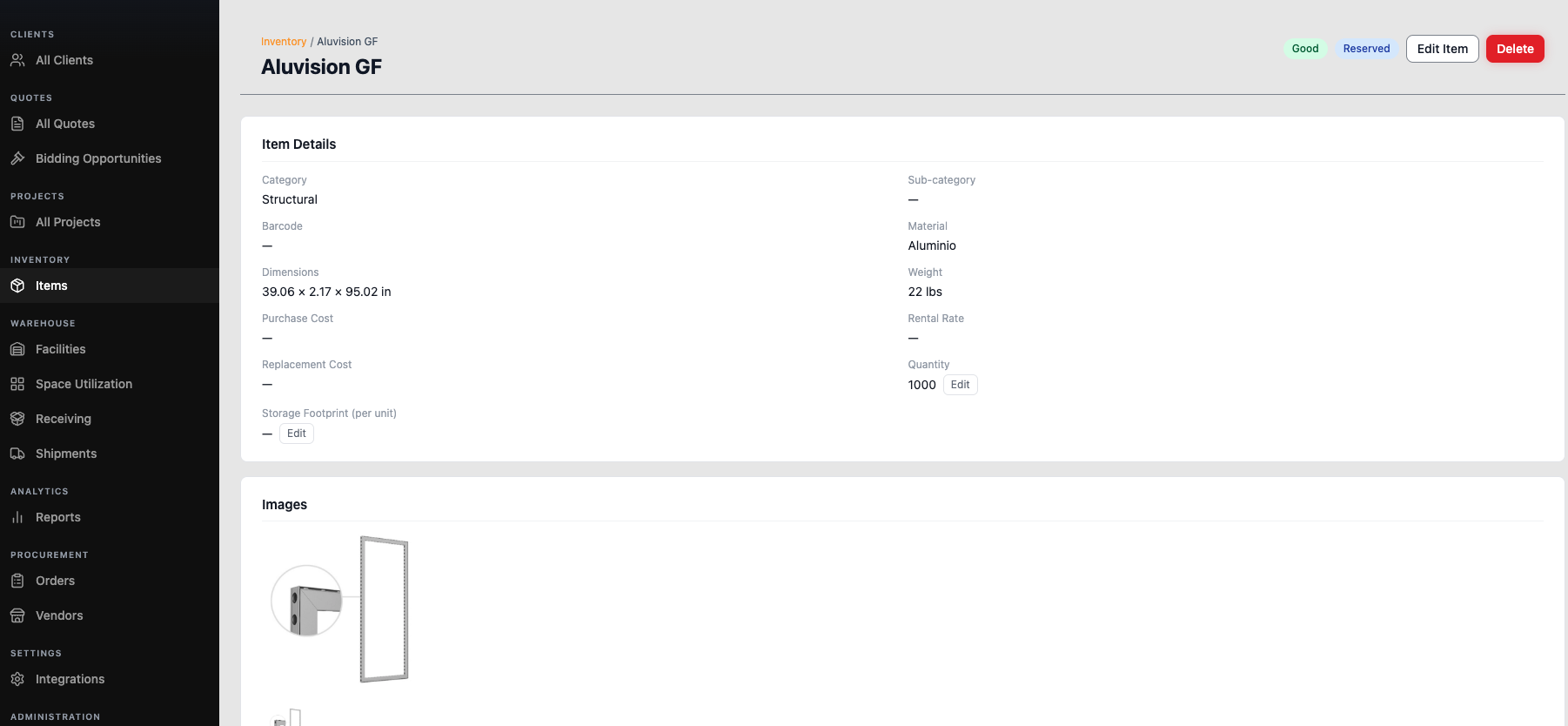1568x726 pixels.
Task: Click the Edit Item button
Action: [1442, 49]
